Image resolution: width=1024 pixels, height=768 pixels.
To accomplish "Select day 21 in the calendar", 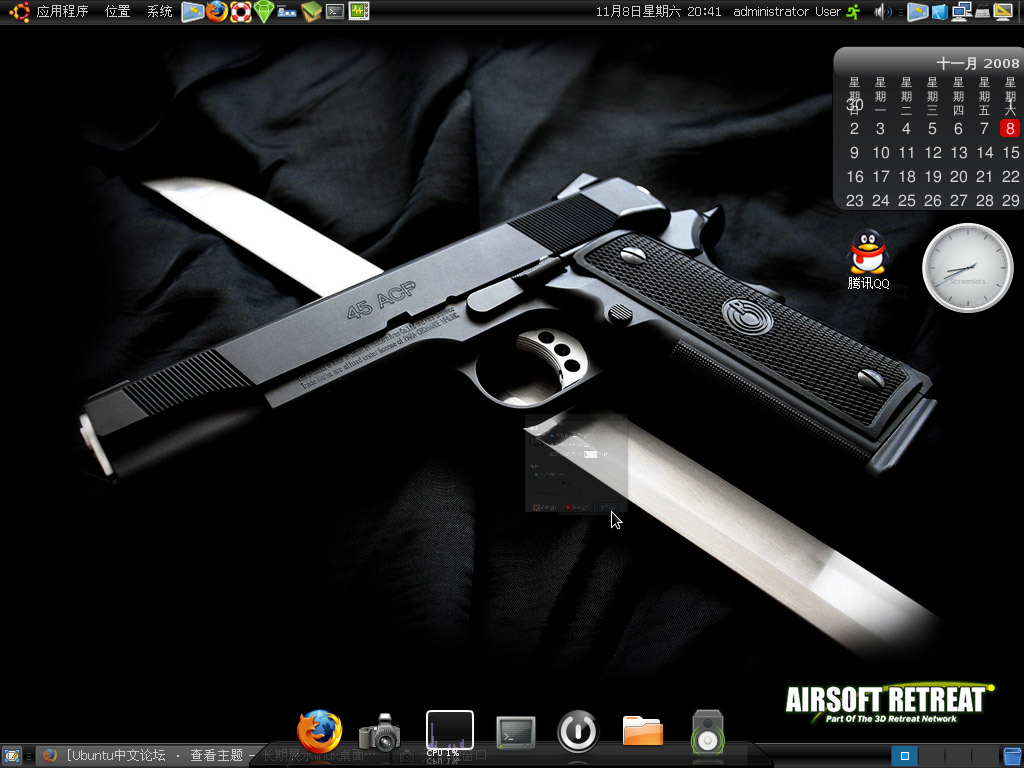I will click(984, 177).
